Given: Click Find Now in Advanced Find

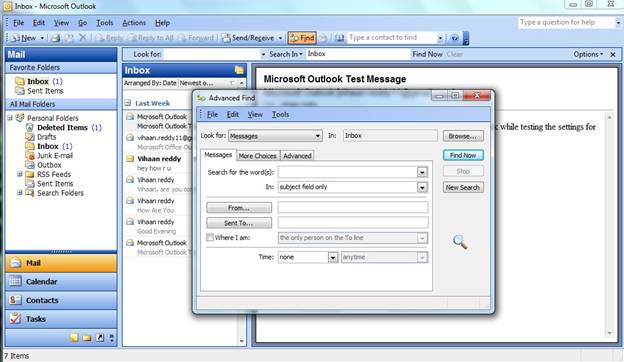Looking at the screenshot, I should pos(463,155).
